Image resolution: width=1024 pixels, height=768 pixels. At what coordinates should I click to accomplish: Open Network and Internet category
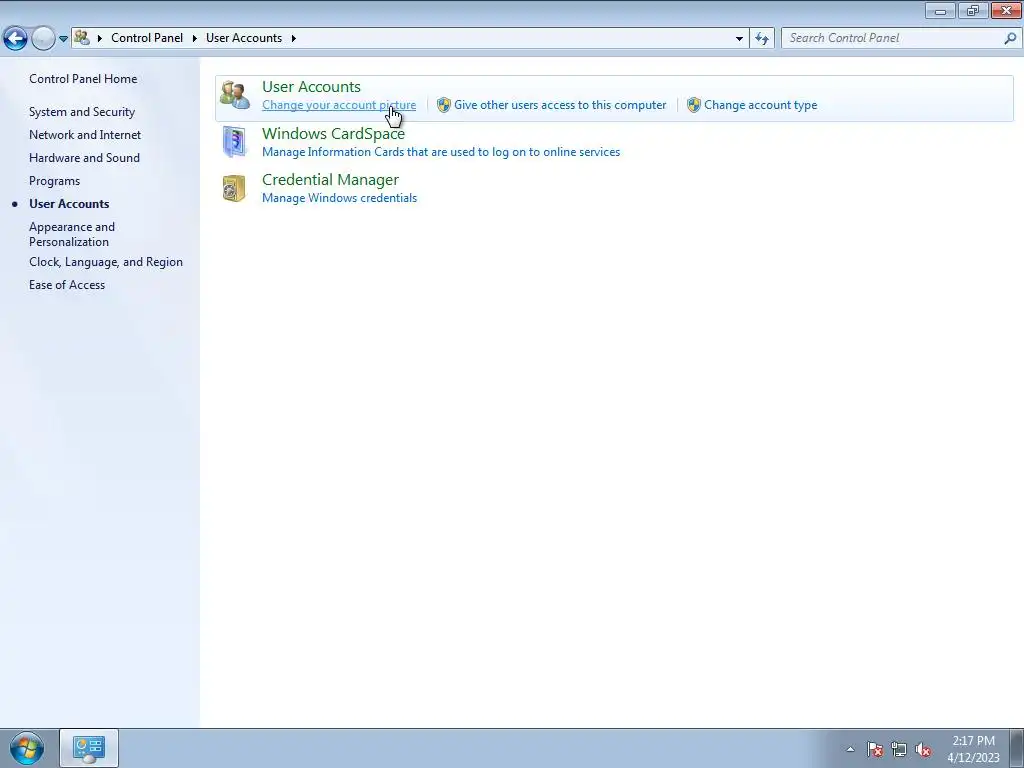(x=85, y=135)
